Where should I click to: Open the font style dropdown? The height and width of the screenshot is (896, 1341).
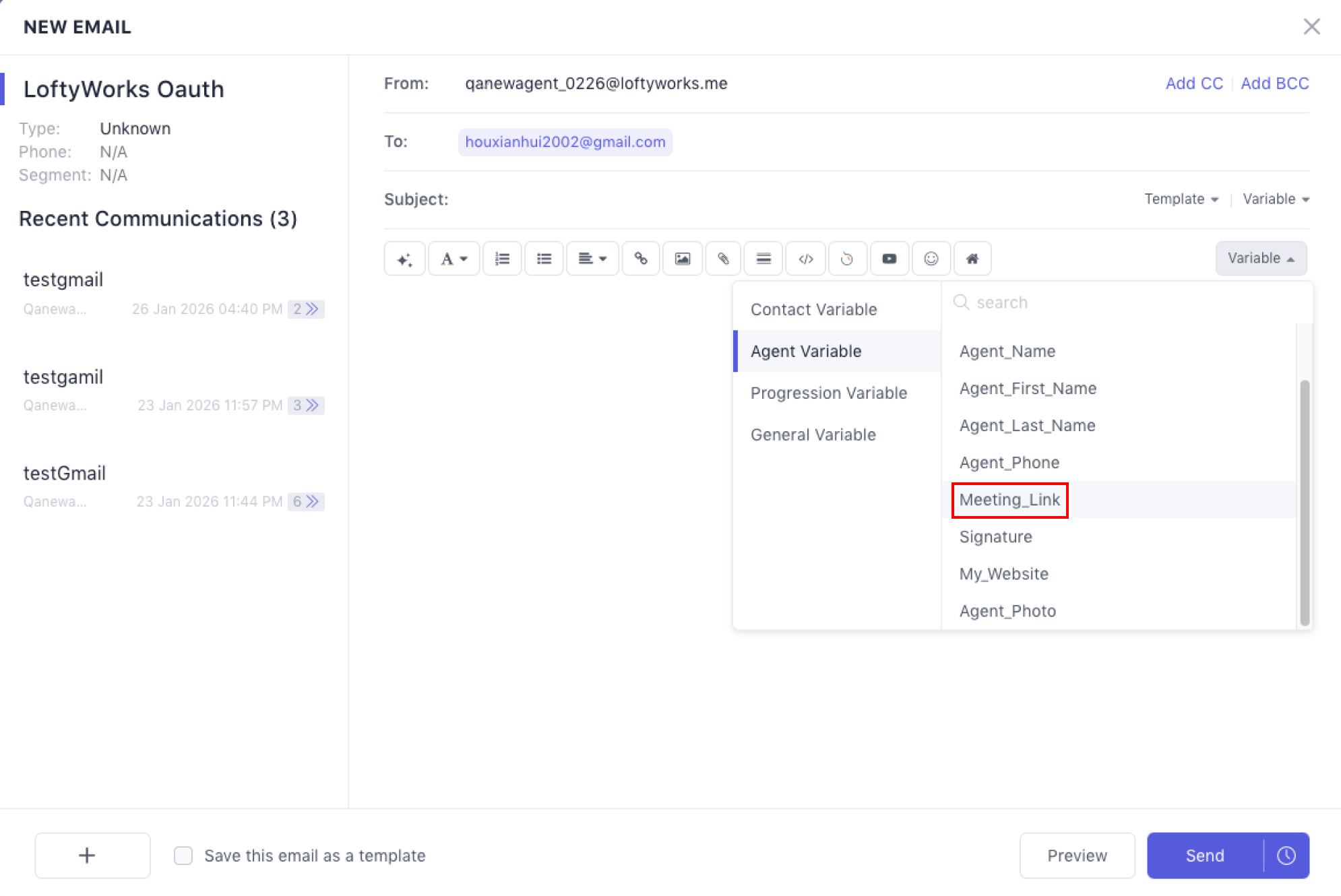[x=454, y=259]
